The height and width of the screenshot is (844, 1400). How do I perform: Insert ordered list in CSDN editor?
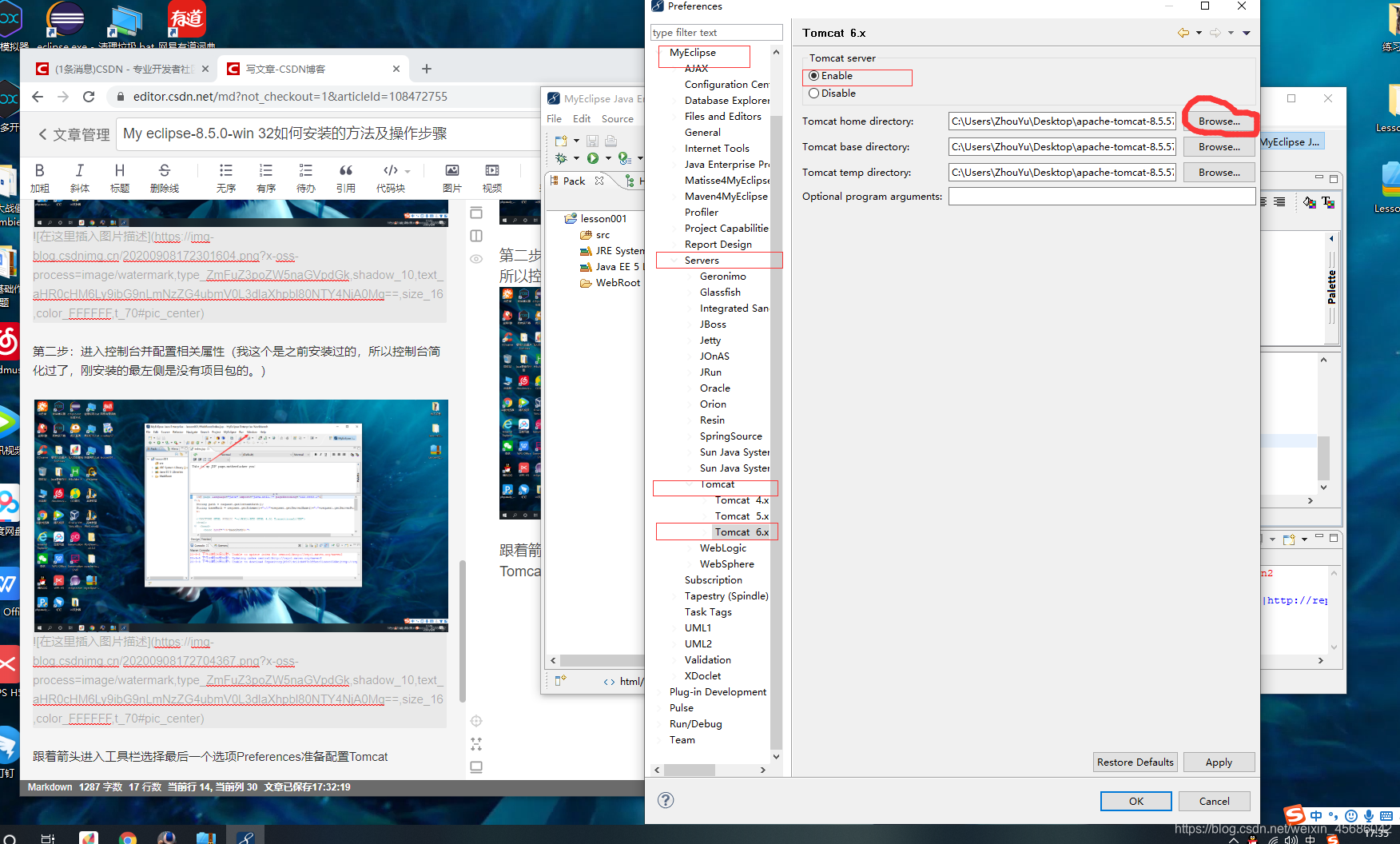266,177
